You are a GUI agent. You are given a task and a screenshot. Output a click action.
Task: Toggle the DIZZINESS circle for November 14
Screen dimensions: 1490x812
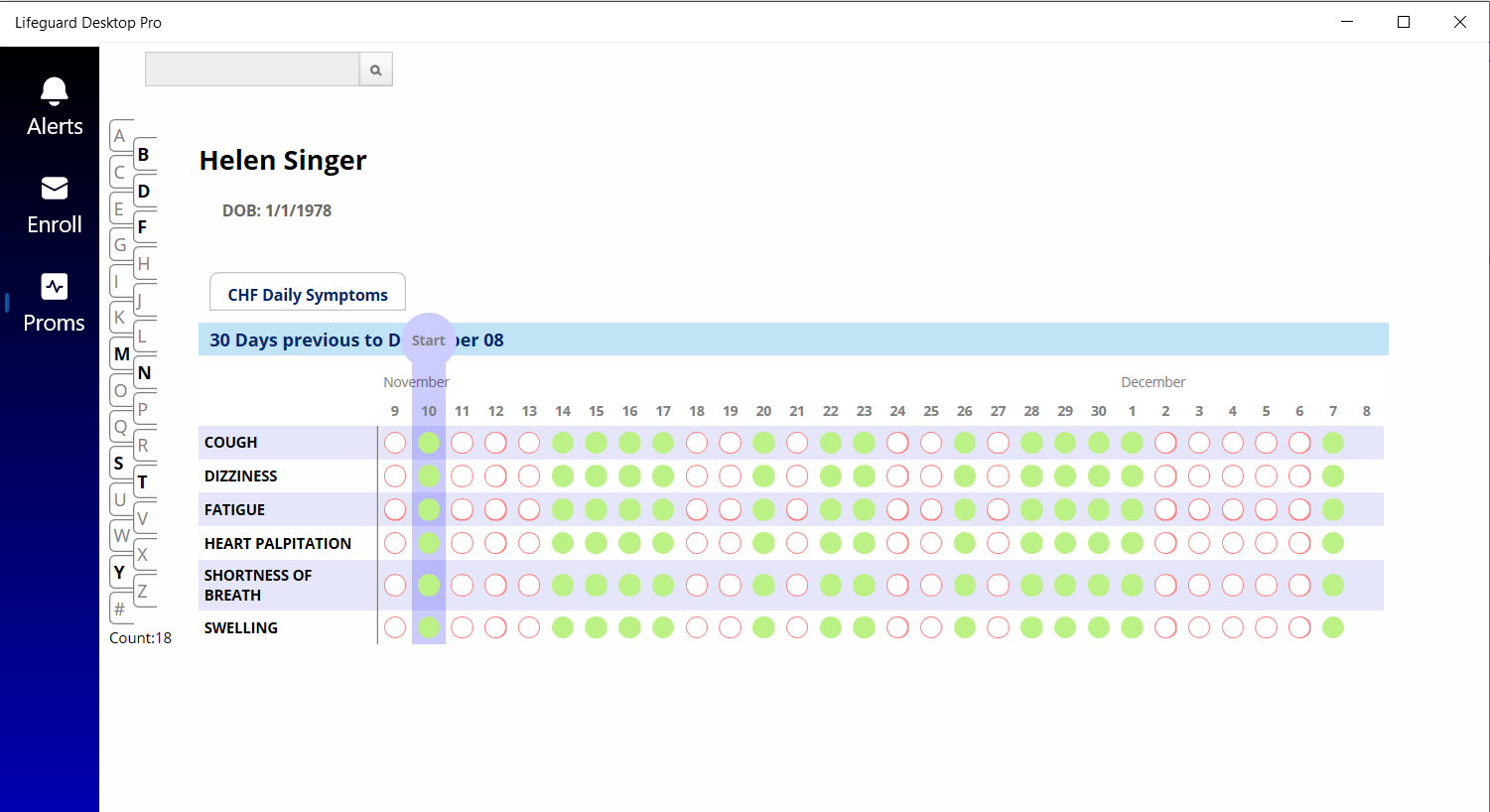563,475
